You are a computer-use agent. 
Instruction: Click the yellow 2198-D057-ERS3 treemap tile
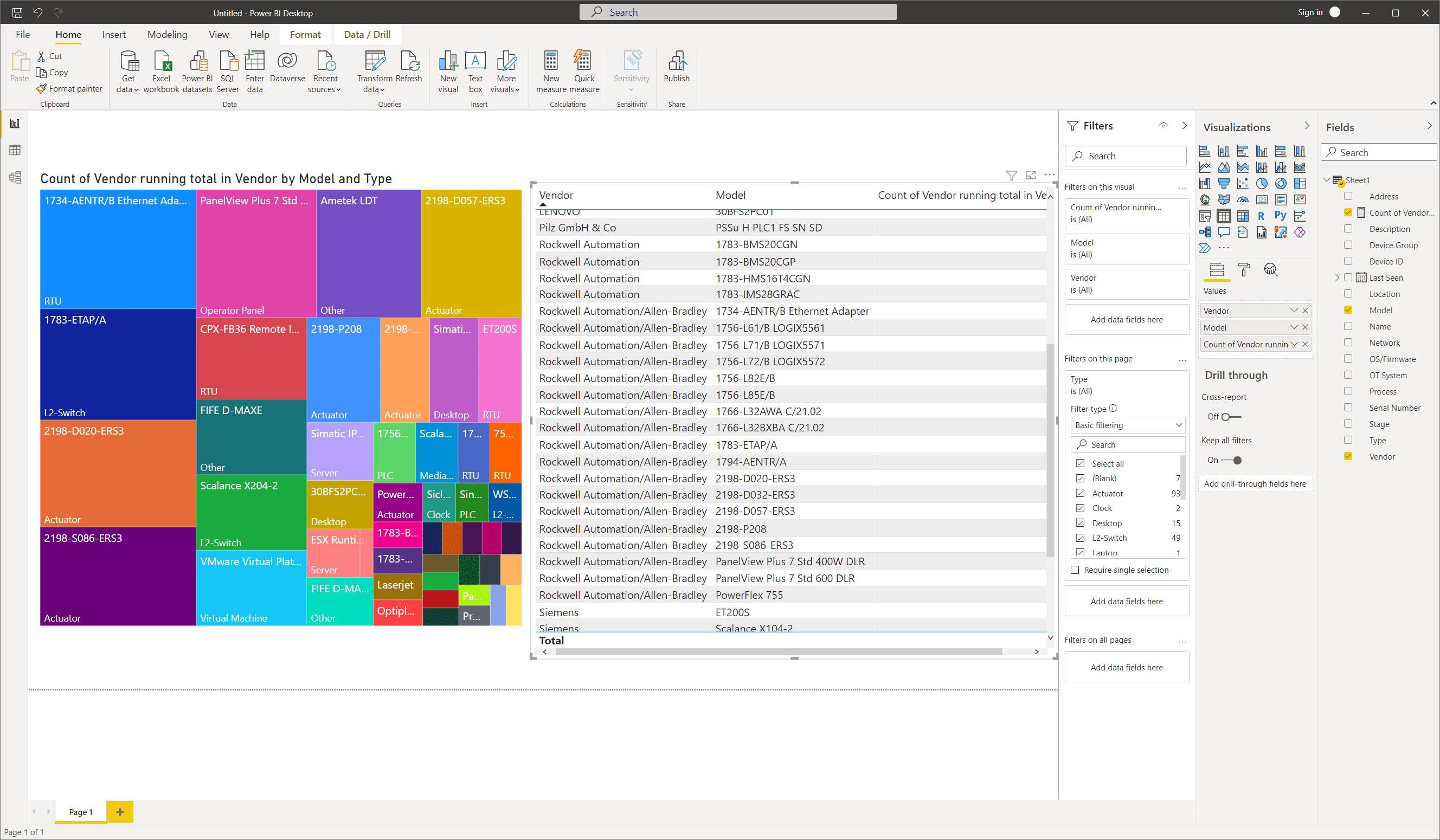click(471, 254)
